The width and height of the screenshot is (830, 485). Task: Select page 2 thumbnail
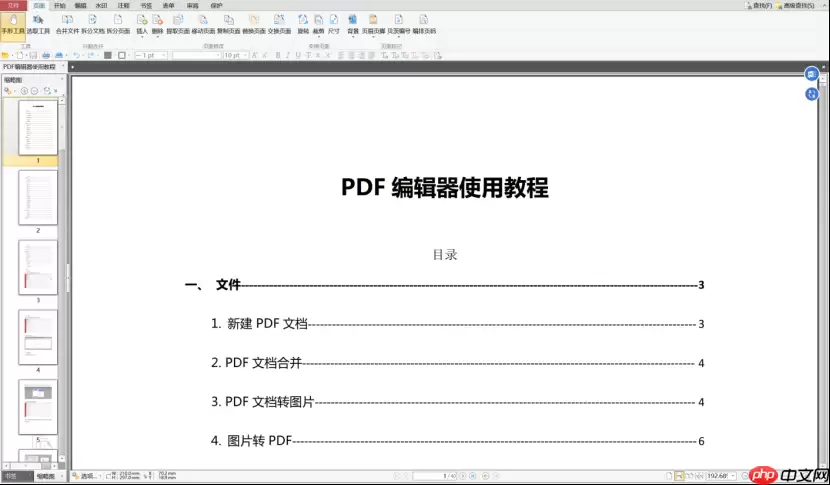tap(38, 197)
